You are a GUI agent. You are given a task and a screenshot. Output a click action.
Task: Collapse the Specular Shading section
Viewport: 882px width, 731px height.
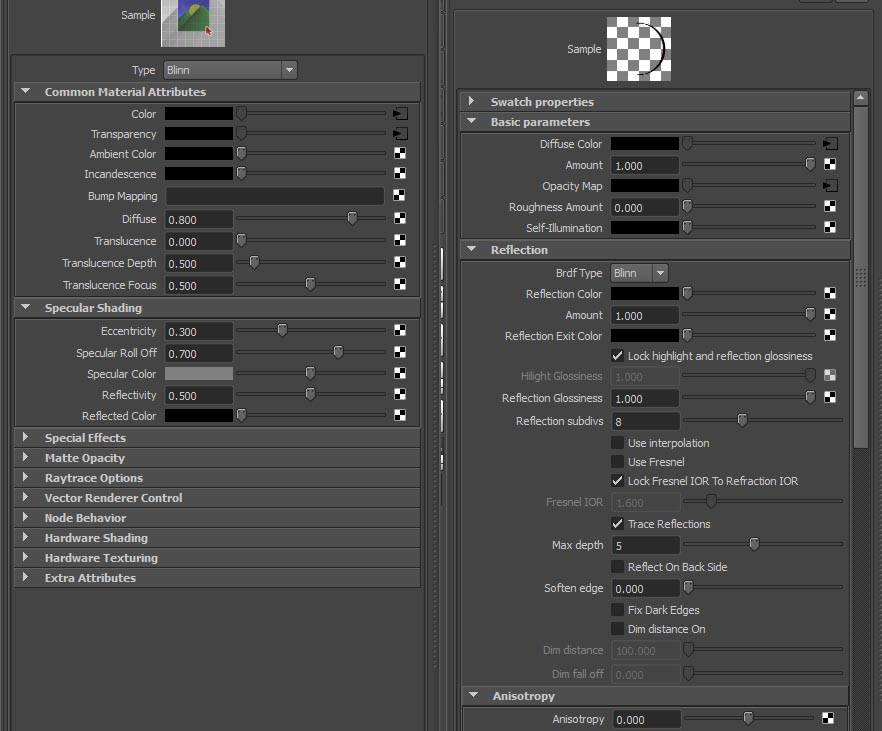(25, 307)
